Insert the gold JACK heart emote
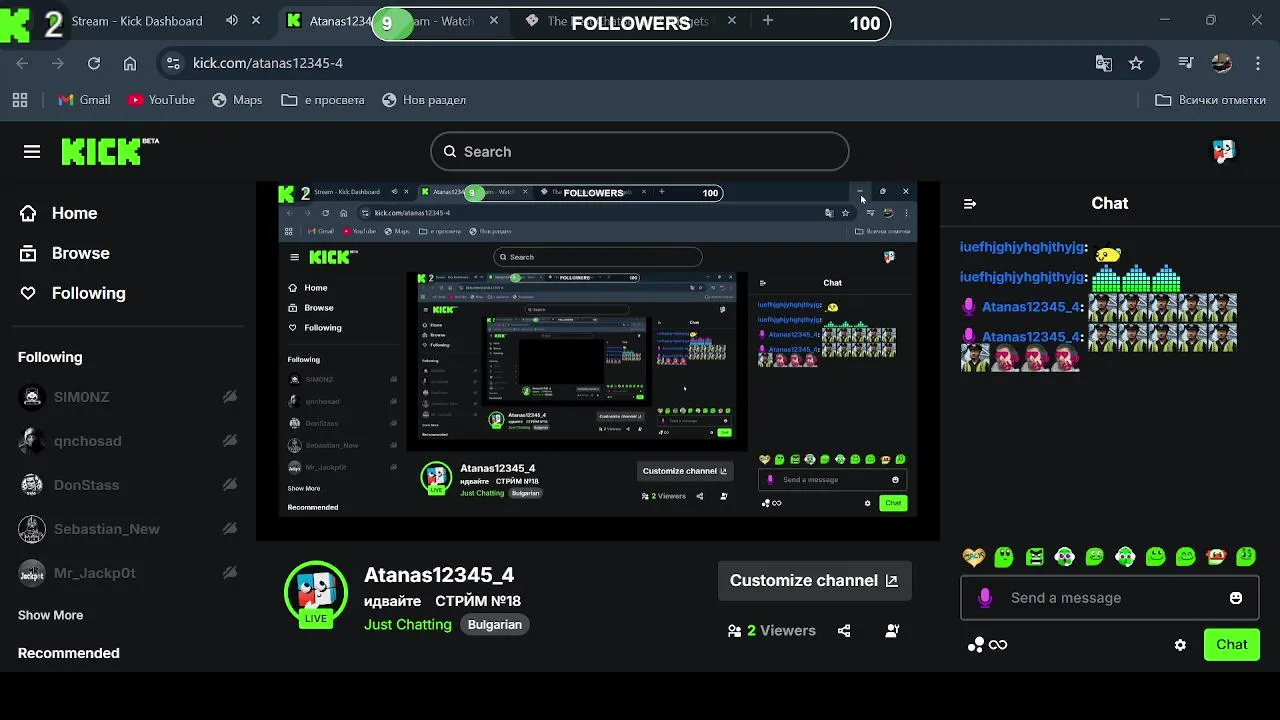Screen dimensions: 1280x720 pos(973,556)
